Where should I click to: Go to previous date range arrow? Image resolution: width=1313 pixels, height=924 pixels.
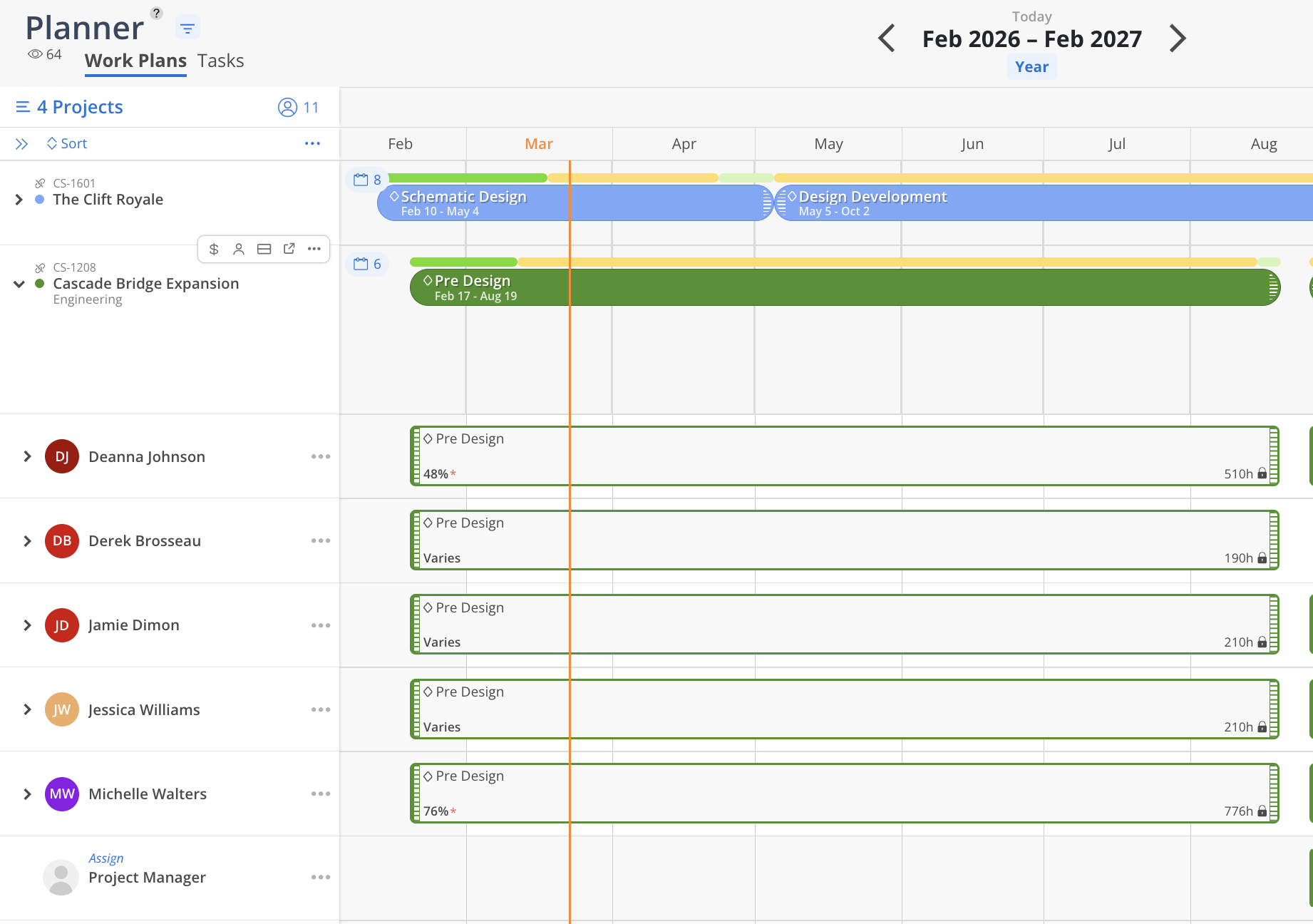887,38
